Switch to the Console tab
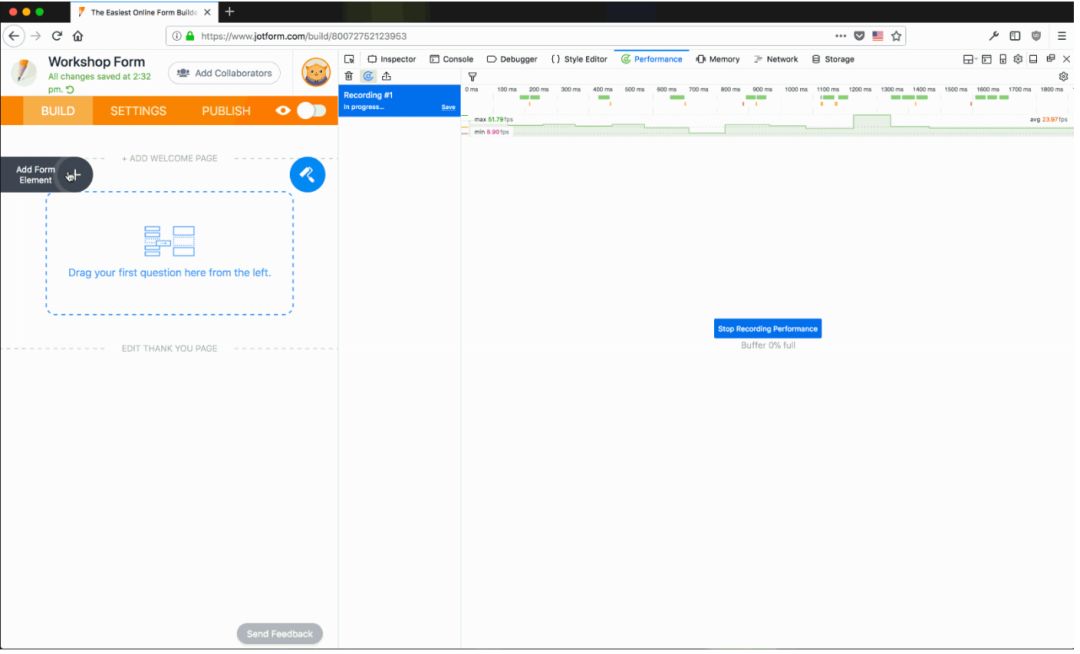Viewport: 1080px width, 654px height. (x=451, y=59)
